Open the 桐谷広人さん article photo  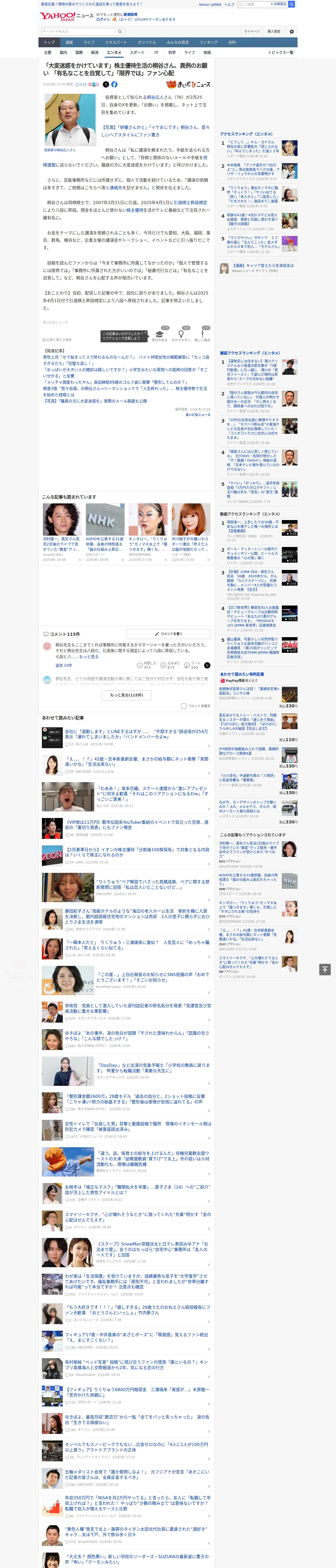tap(70, 119)
